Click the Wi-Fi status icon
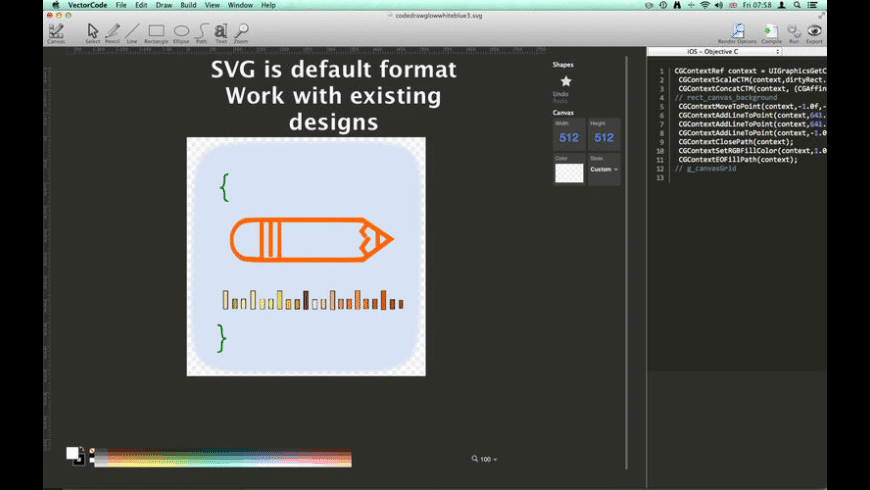This screenshot has height=490, width=870. coord(705,5)
